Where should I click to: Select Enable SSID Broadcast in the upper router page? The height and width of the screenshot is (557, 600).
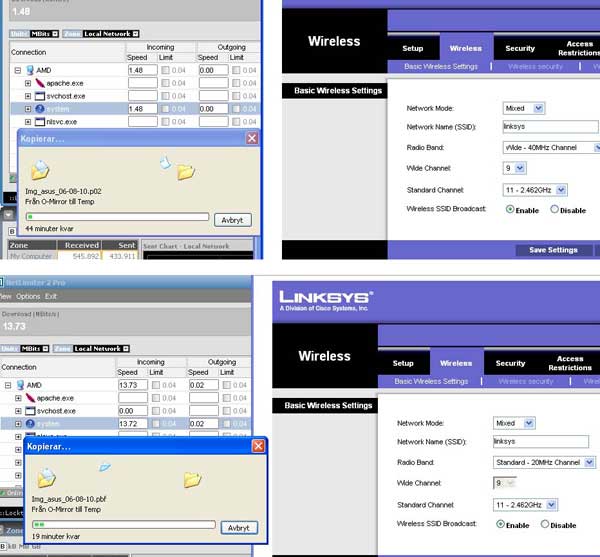click(x=510, y=209)
